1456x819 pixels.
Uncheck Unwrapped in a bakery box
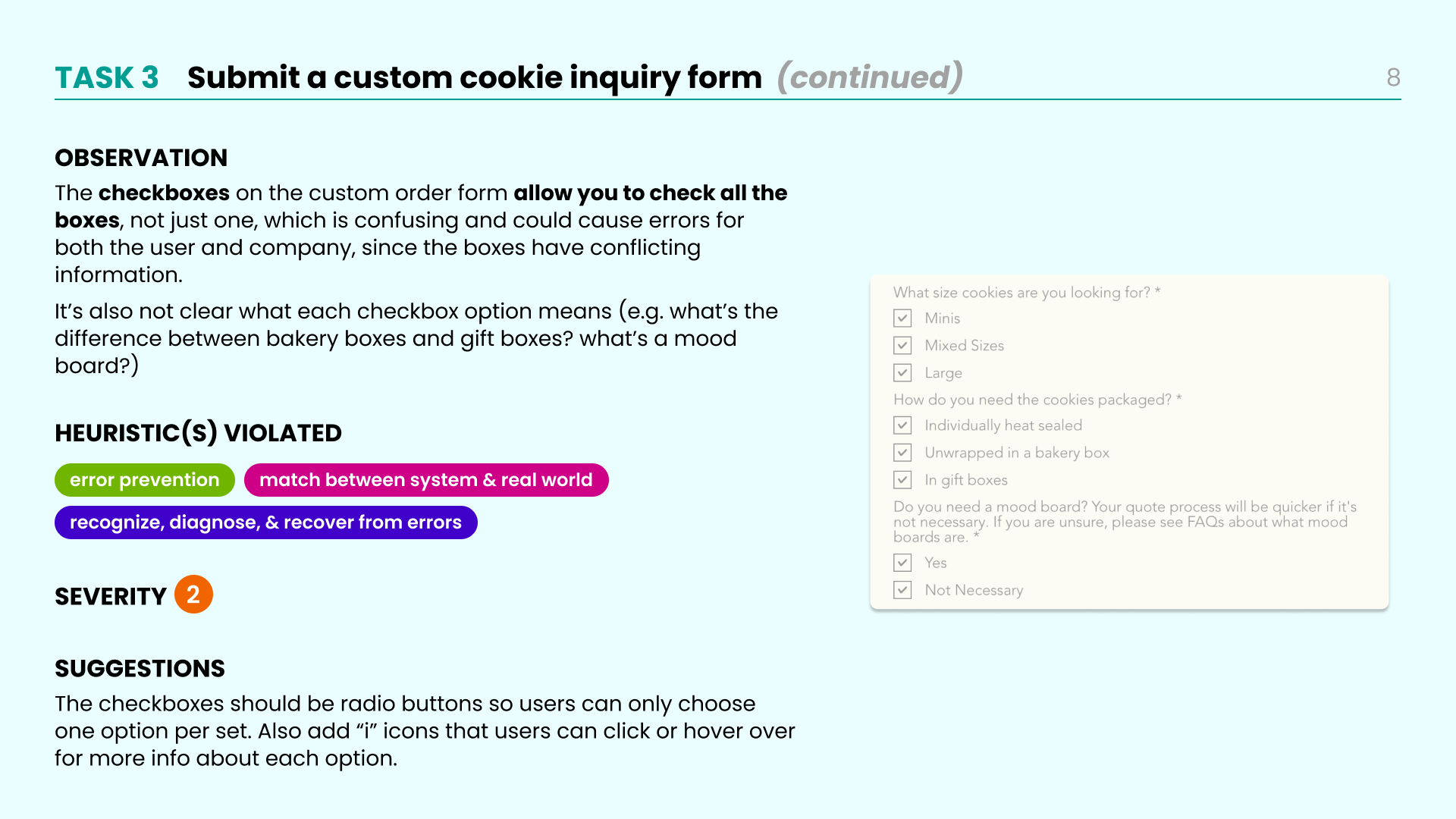[x=902, y=453]
